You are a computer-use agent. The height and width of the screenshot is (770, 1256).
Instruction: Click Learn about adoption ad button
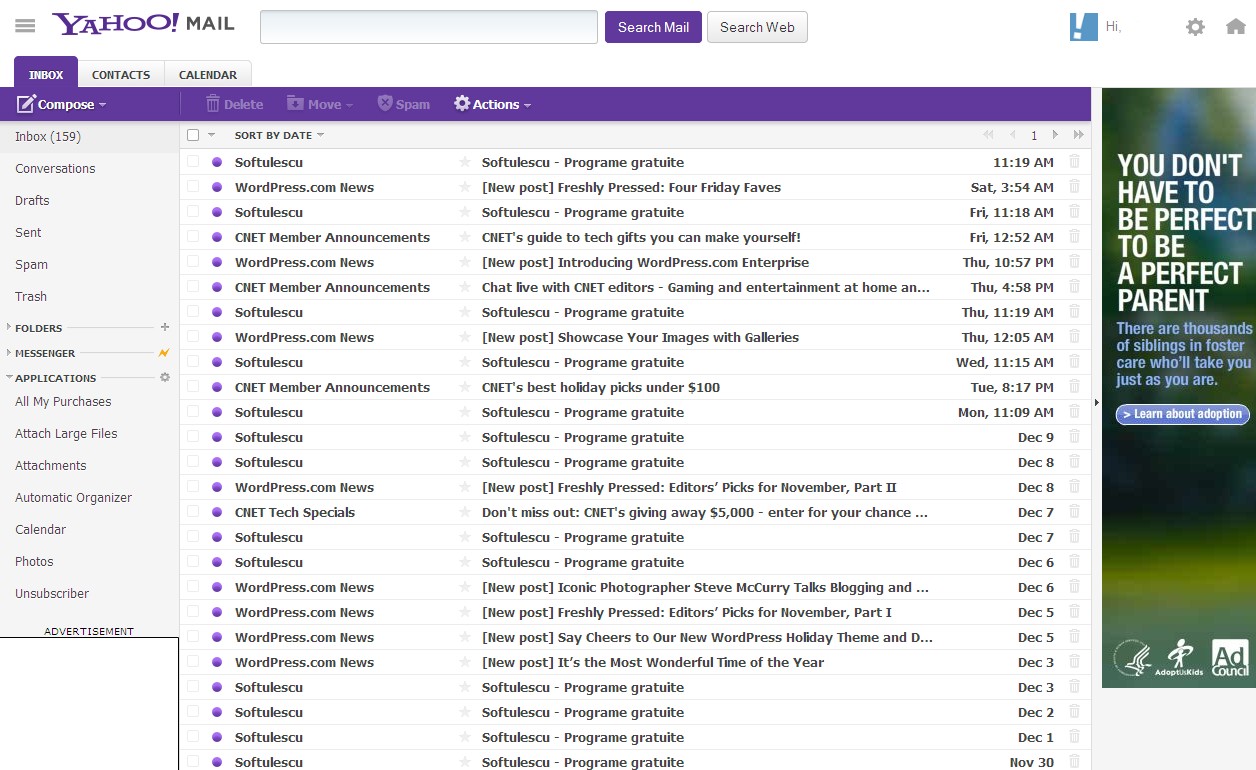click(1183, 414)
